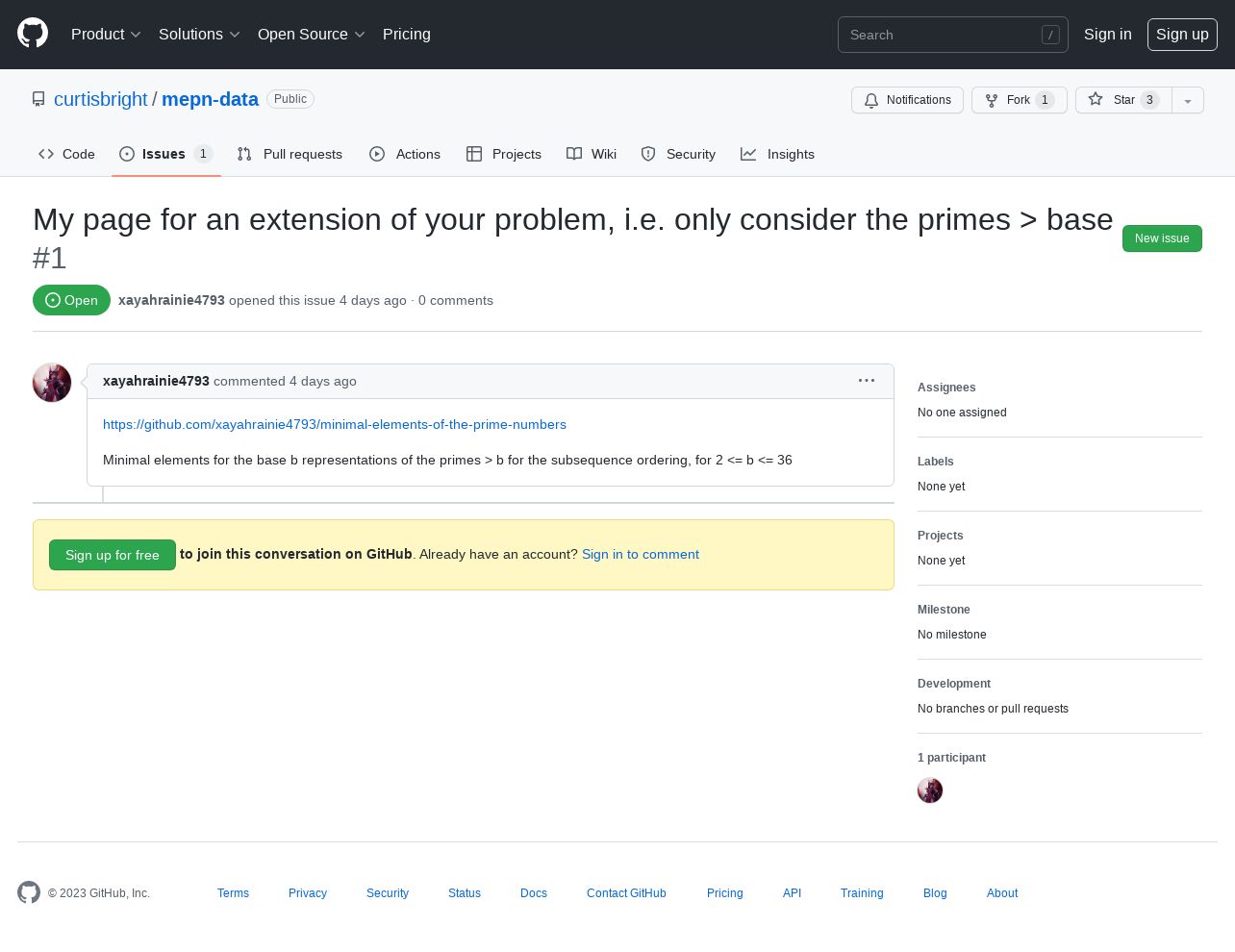The image size is (1235, 952).
Task: Click the Notifications bell button
Action: point(907,100)
